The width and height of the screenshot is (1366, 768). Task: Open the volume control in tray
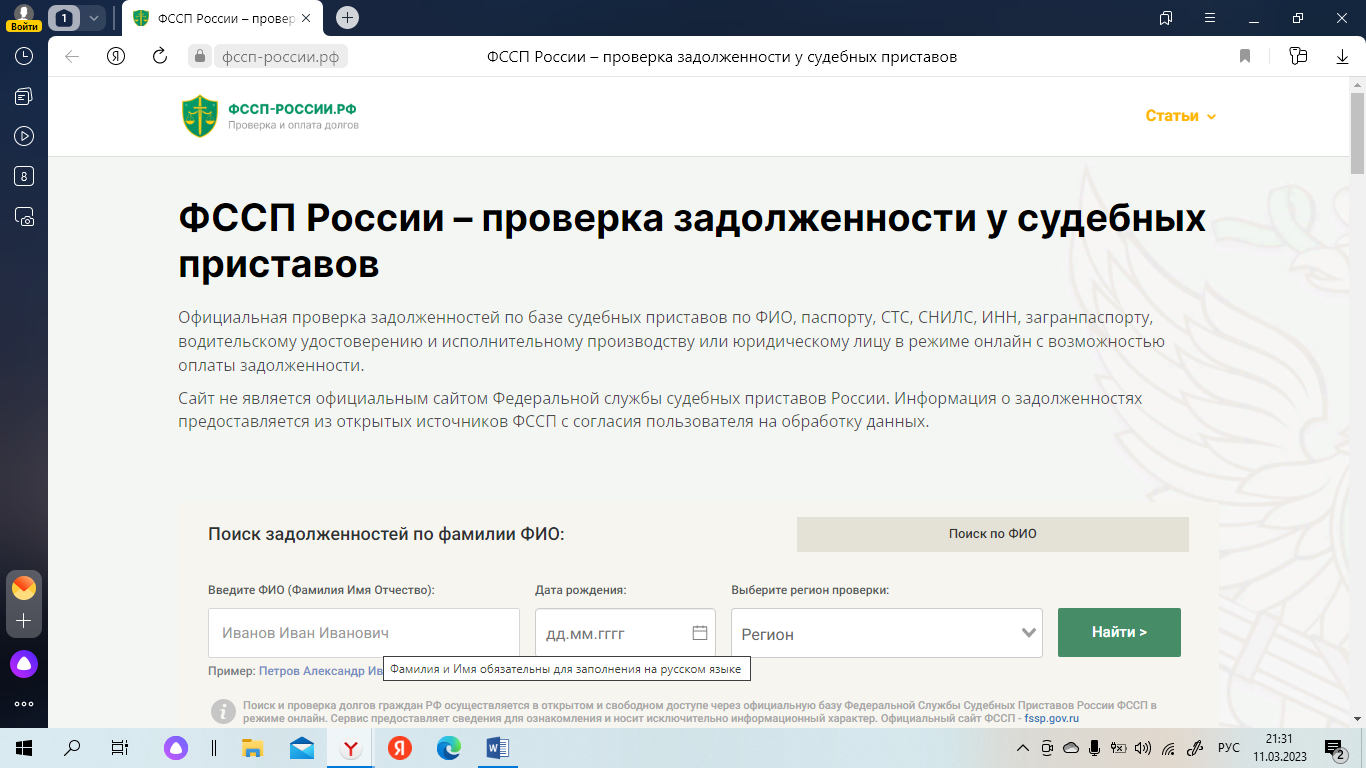click(x=1143, y=747)
